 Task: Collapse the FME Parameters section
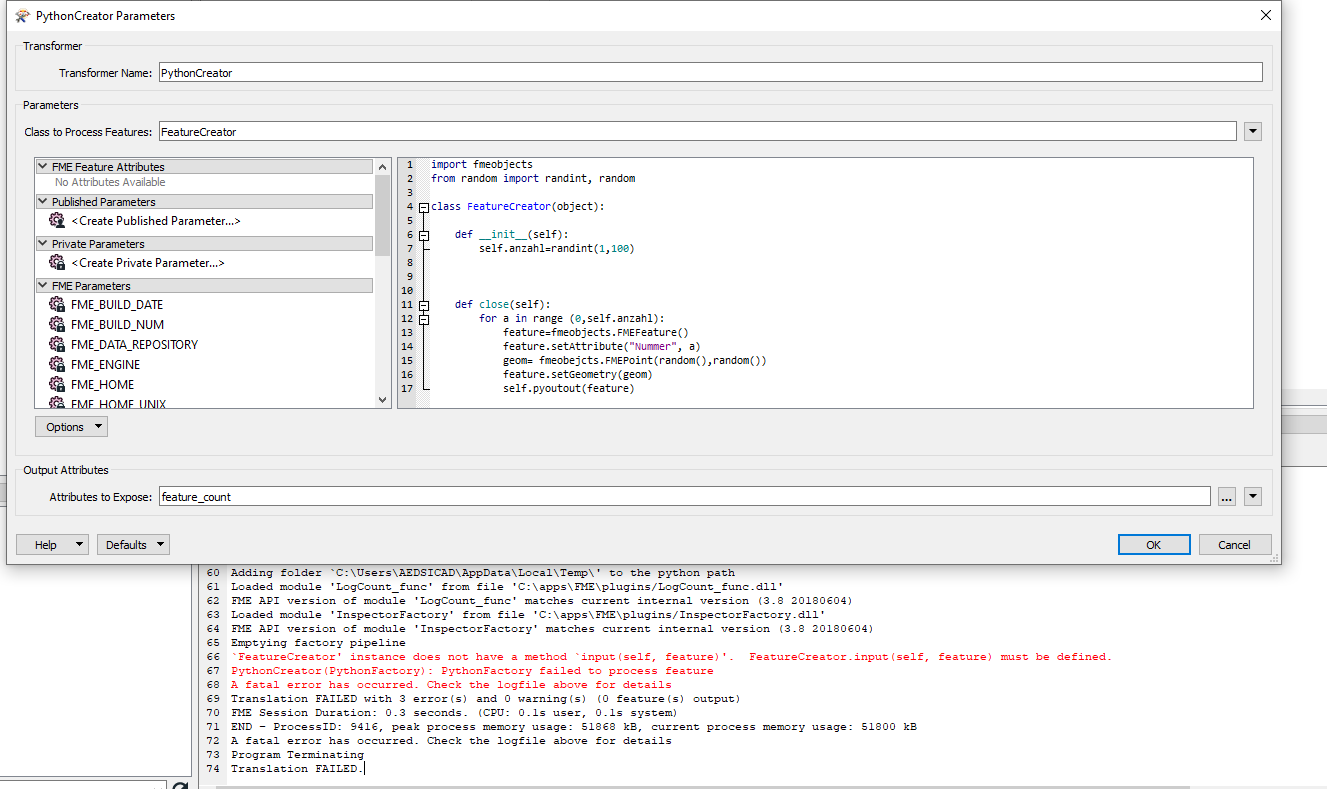[43, 286]
